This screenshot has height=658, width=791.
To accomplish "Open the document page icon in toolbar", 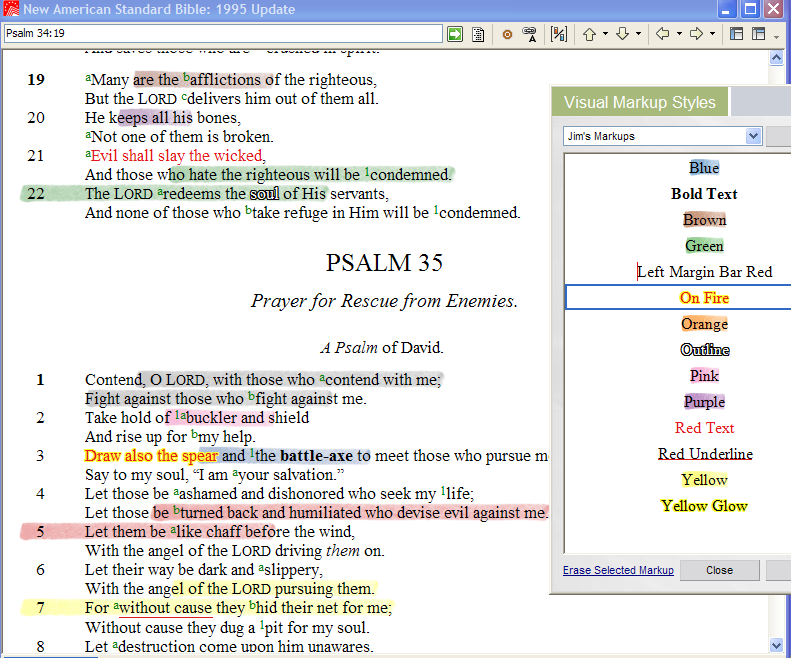I will [478, 34].
